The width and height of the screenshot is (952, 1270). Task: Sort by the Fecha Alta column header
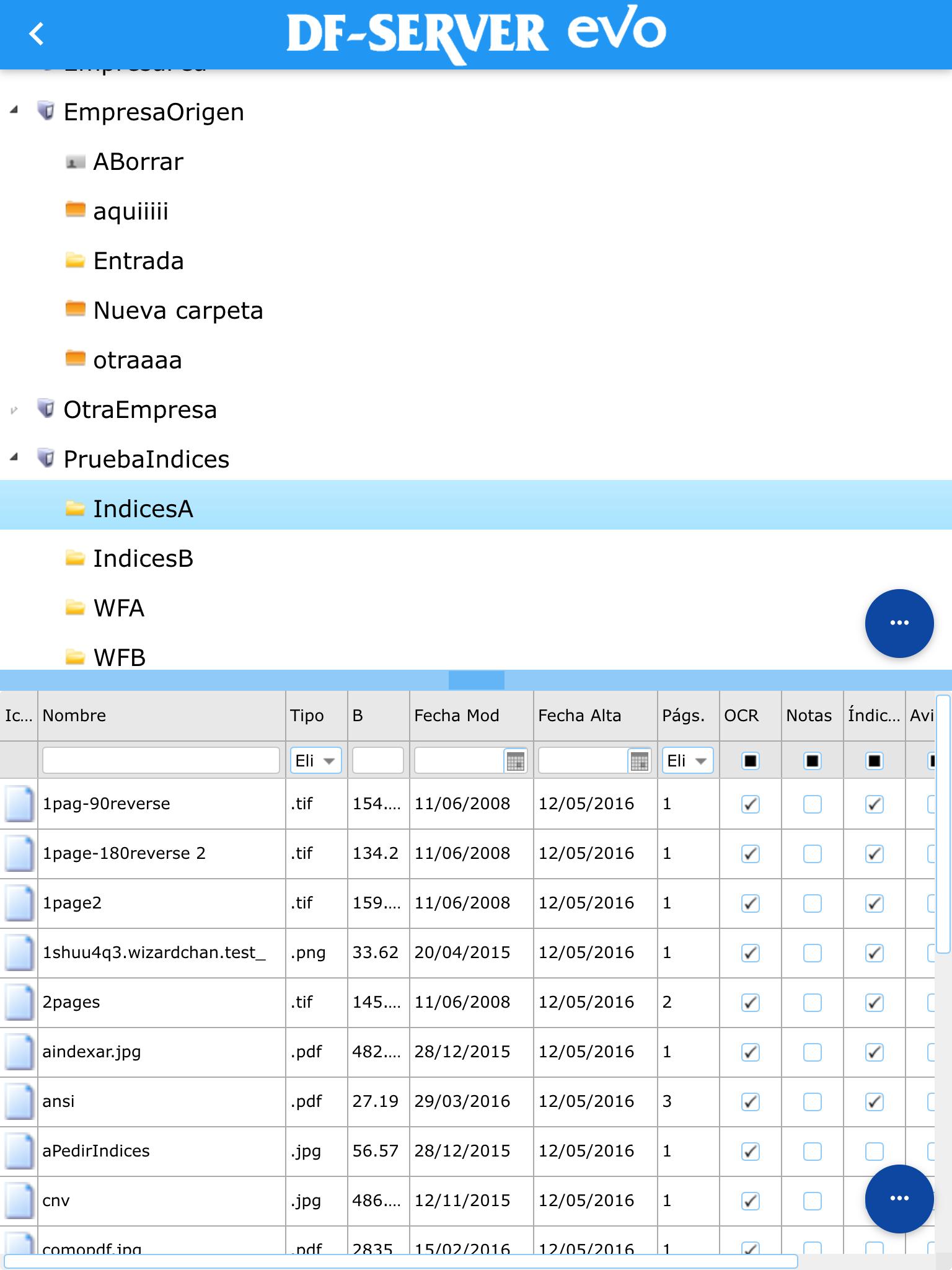[596, 716]
